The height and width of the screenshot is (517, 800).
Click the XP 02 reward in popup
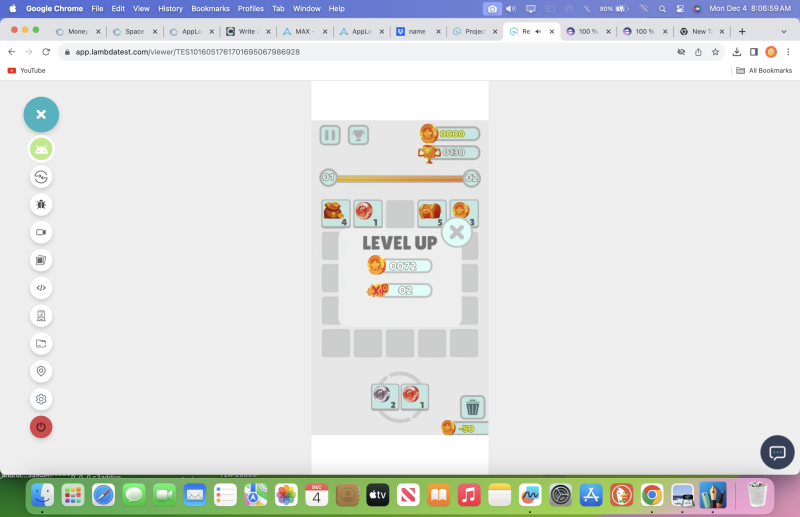pyautogui.click(x=400, y=290)
